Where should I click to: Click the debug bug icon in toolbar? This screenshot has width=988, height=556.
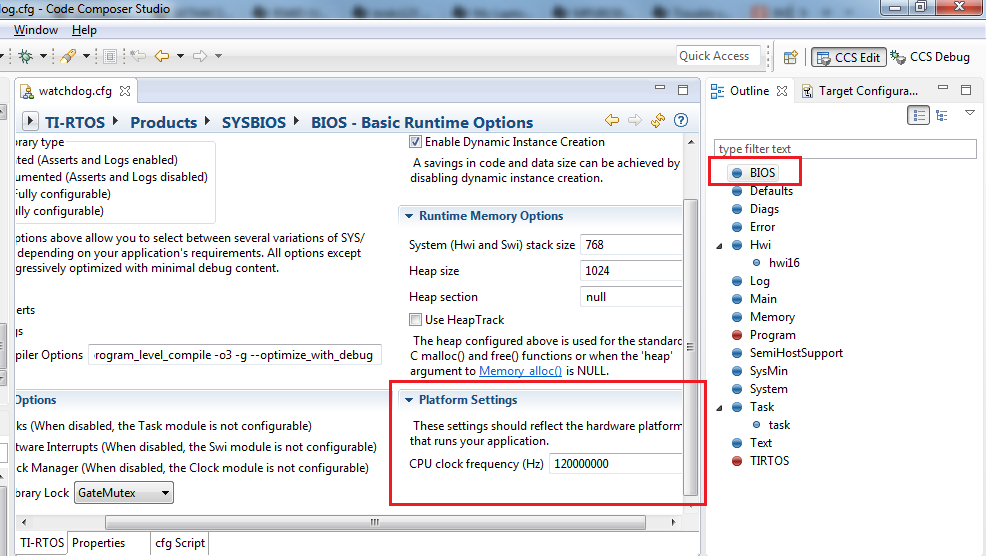coord(26,56)
